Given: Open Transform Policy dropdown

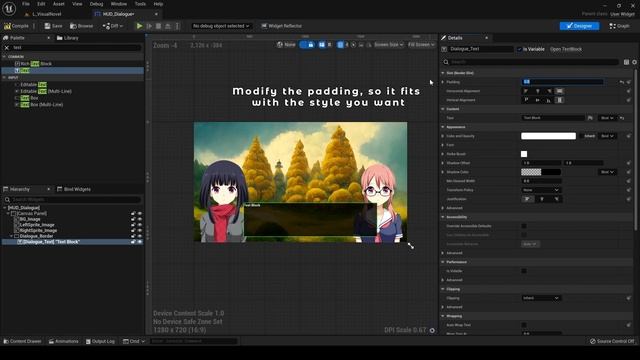Looking at the screenshot, I should [541, 190].
